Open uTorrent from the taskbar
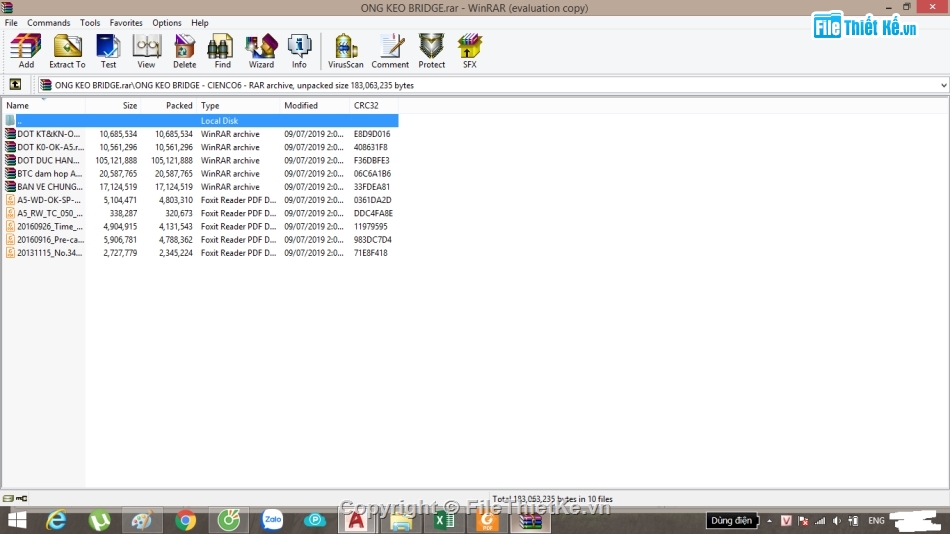 pos(99,521)
